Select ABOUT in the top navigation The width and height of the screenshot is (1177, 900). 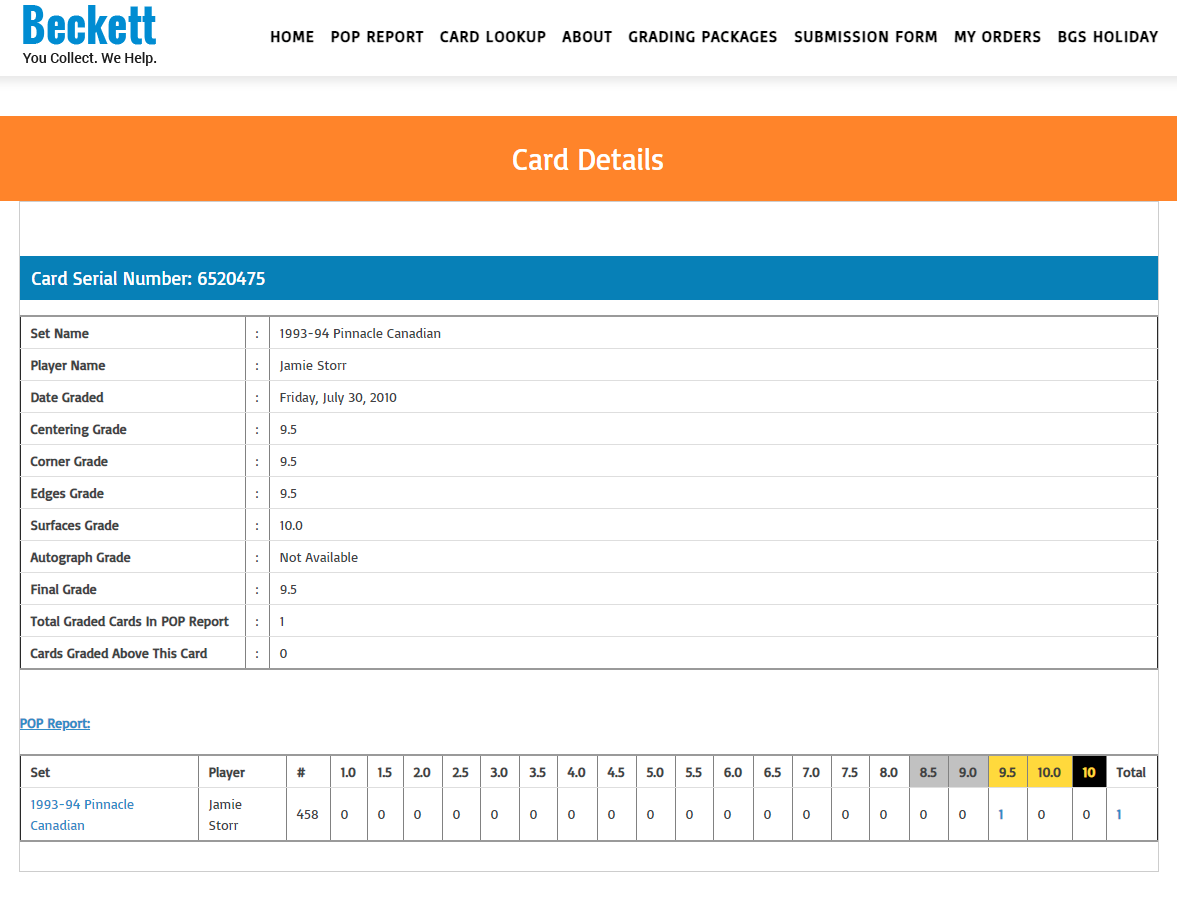(x=587, y=37)
